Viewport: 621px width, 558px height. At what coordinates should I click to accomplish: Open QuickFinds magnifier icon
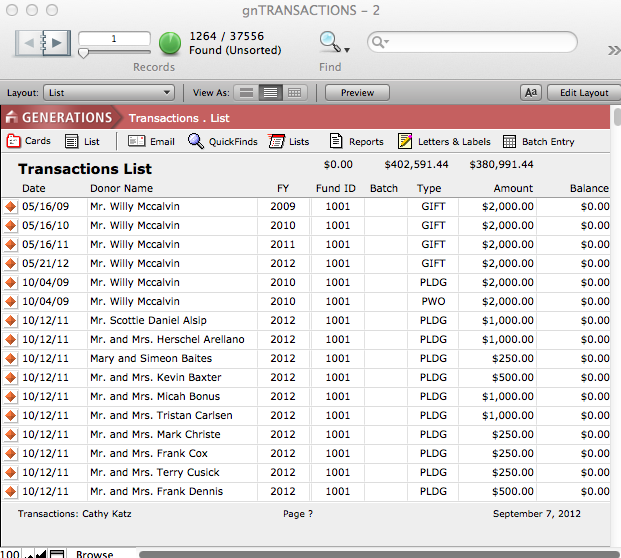pos(196,142)
